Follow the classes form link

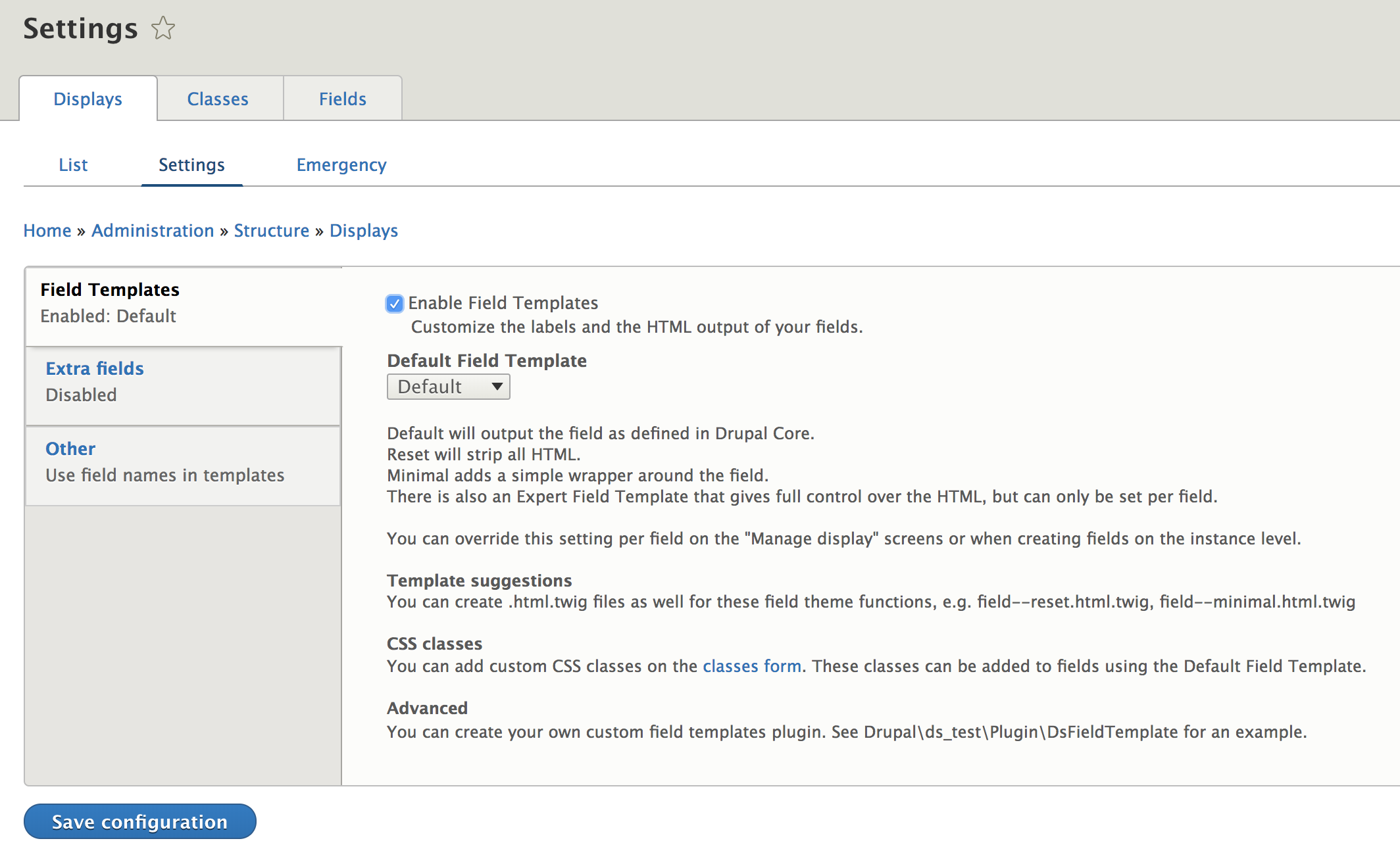[751, 666]
